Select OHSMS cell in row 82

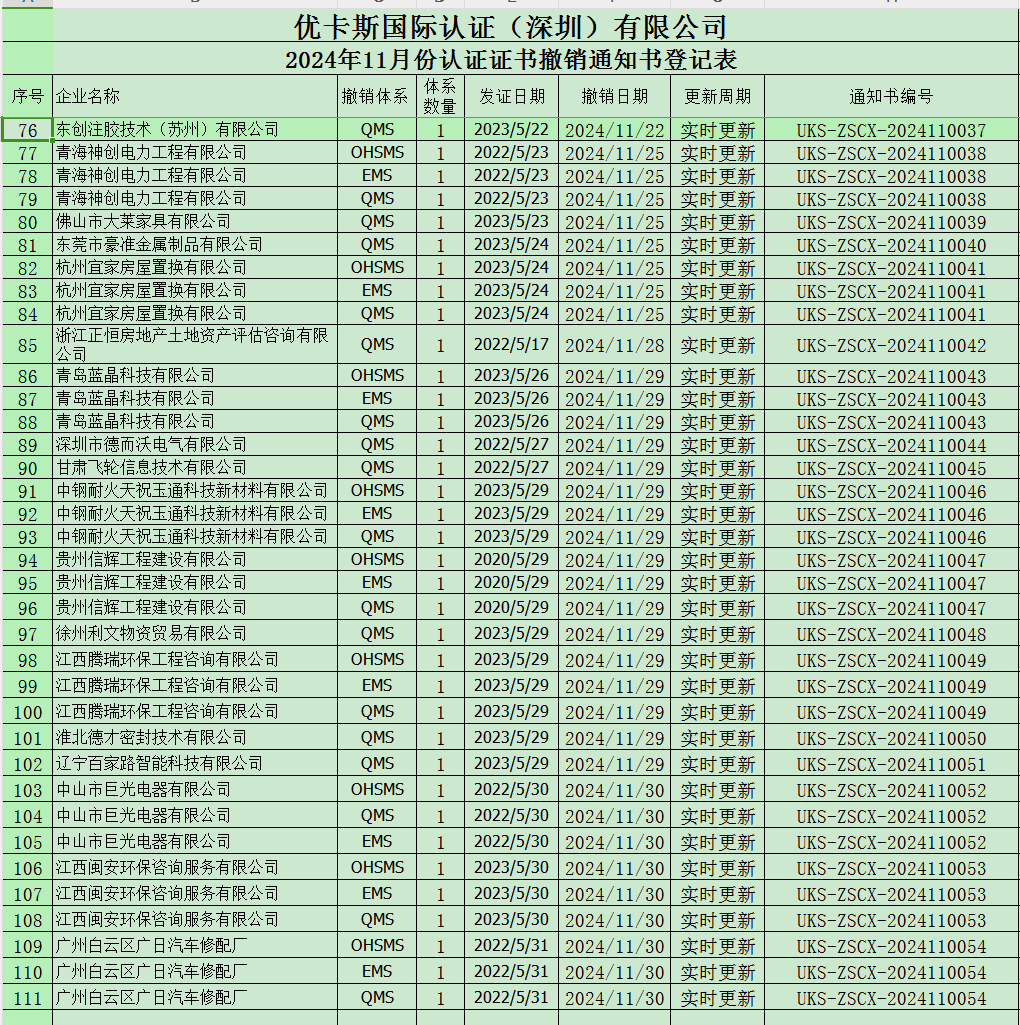377,267
